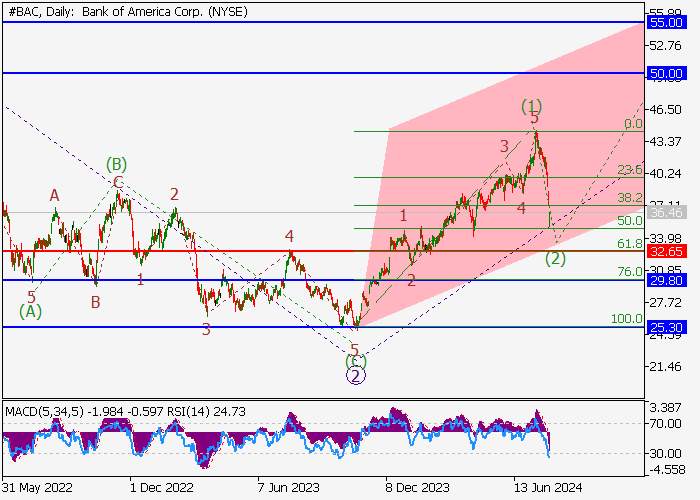Click the 40.24 price axis value
700x500 pixels.
666,173
